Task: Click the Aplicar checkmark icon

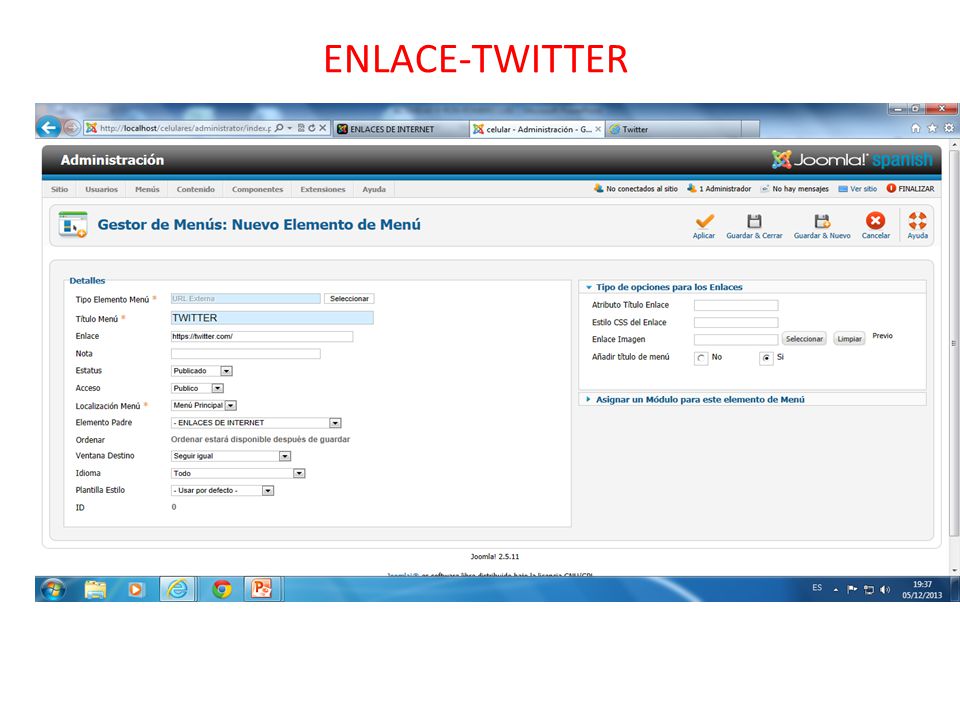Action: click(704, 221)
